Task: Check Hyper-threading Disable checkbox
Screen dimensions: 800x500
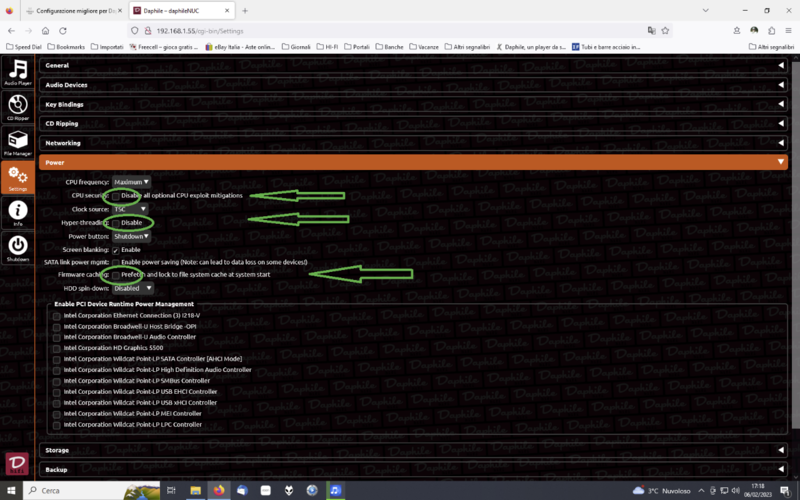Action: (115, 222)
